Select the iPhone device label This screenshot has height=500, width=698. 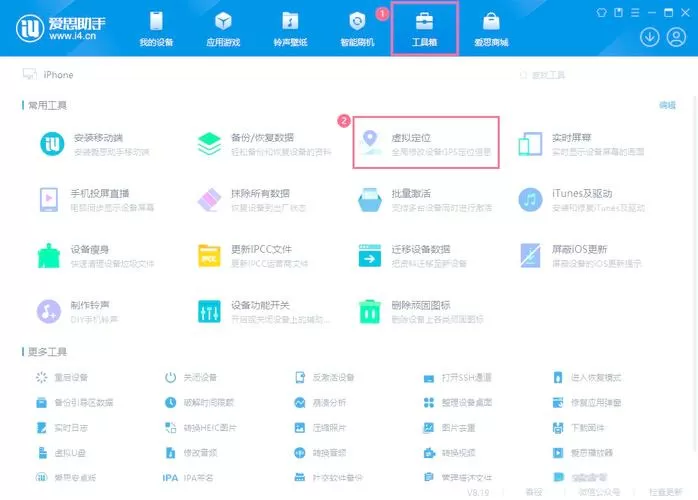(58, 75)
